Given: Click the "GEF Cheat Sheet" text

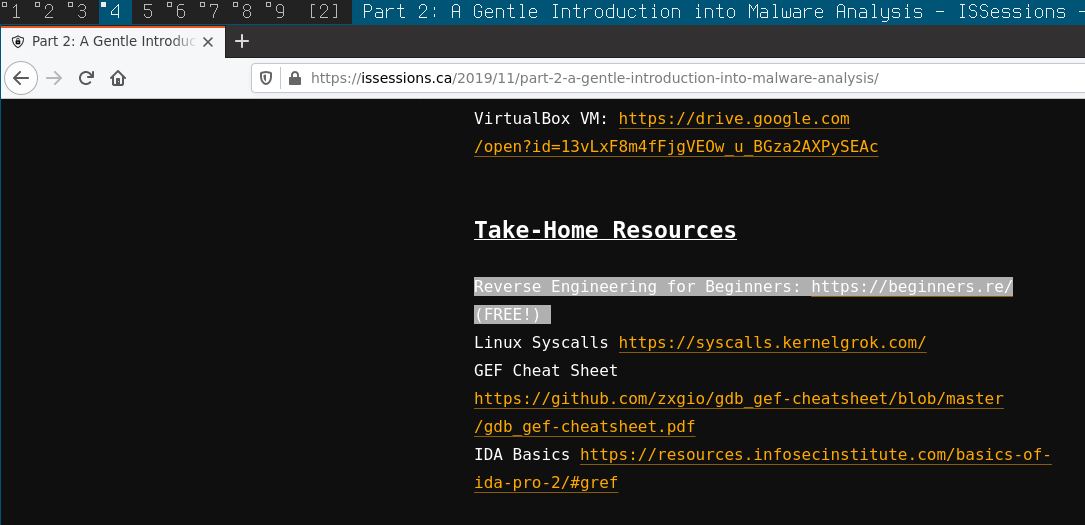Looking at the screenshot, I should [546, 371].
